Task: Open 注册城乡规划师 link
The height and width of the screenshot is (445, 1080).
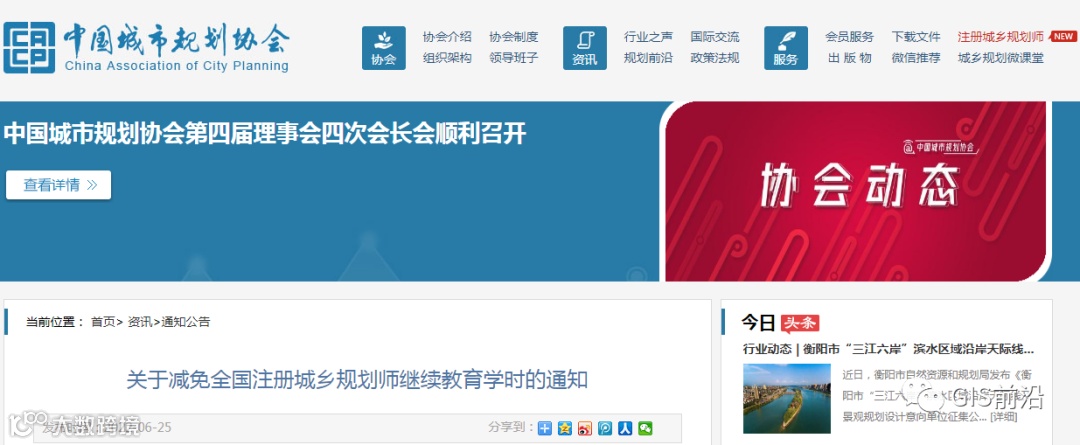Action: click(1000, 37)
